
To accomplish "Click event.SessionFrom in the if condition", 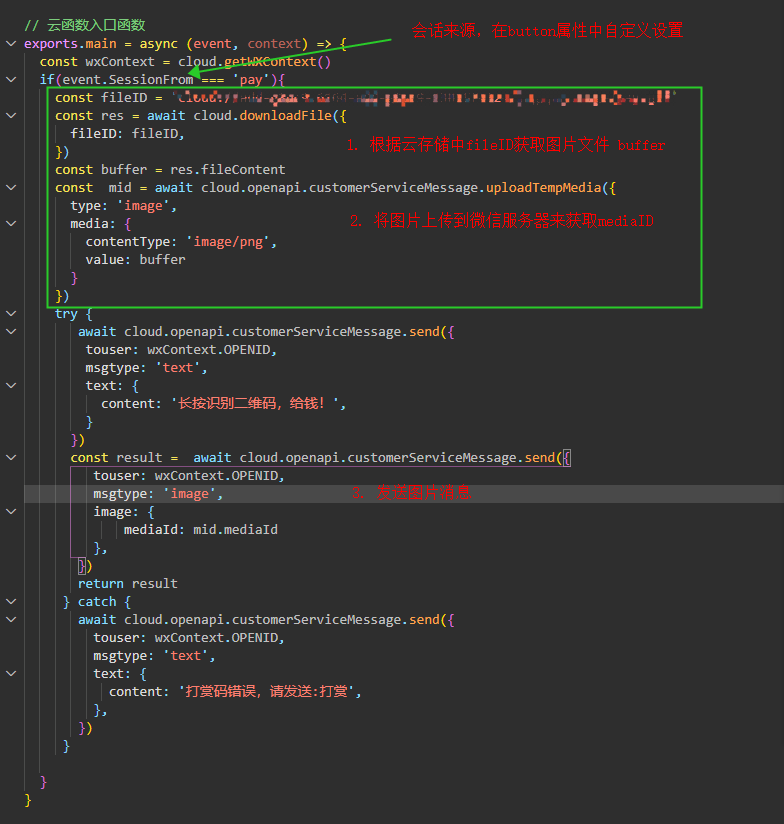I will [128, 80].
